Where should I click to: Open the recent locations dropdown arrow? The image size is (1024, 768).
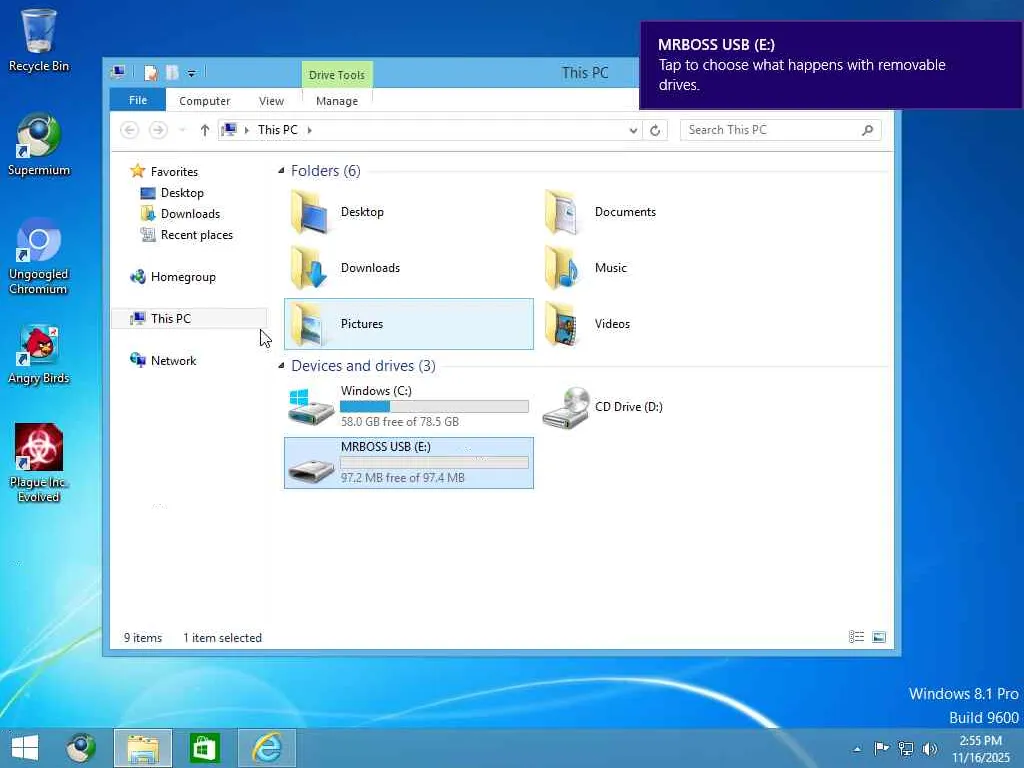point(182,130)
